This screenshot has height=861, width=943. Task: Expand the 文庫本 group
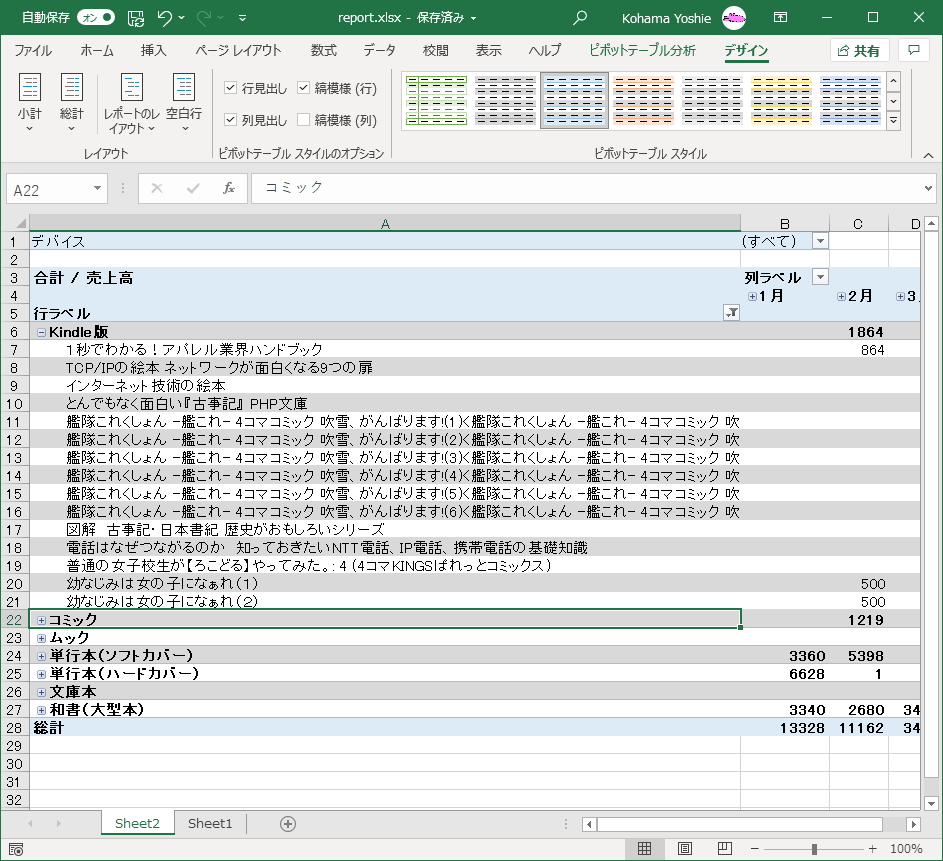tap(41, 692)
